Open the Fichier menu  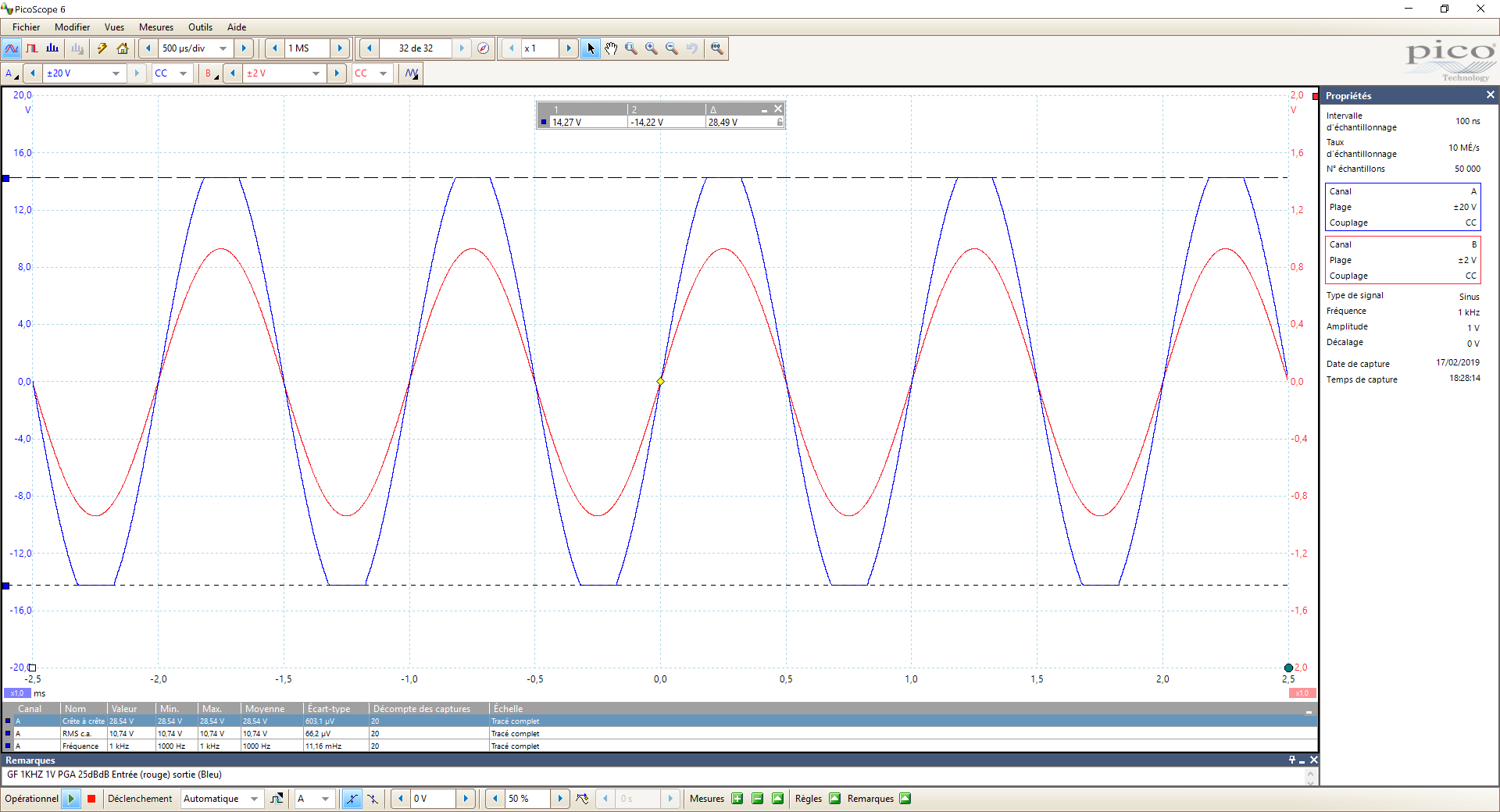26,27
